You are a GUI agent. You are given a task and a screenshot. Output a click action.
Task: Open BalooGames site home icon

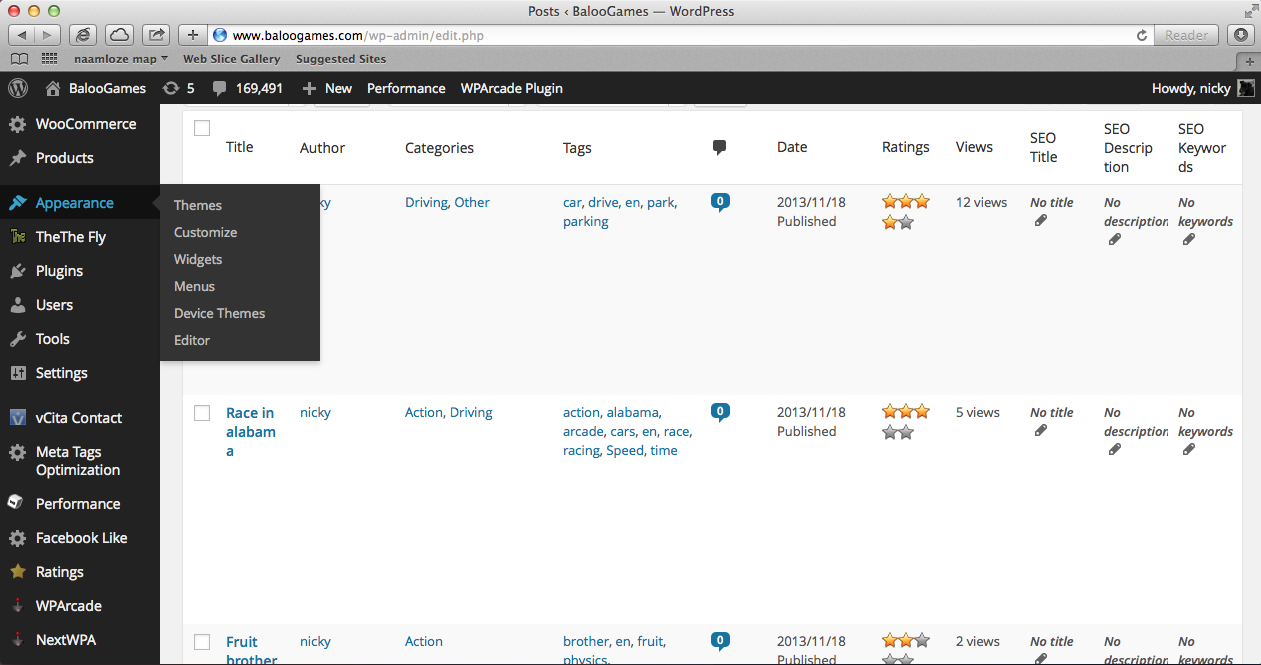click(53, 88)
